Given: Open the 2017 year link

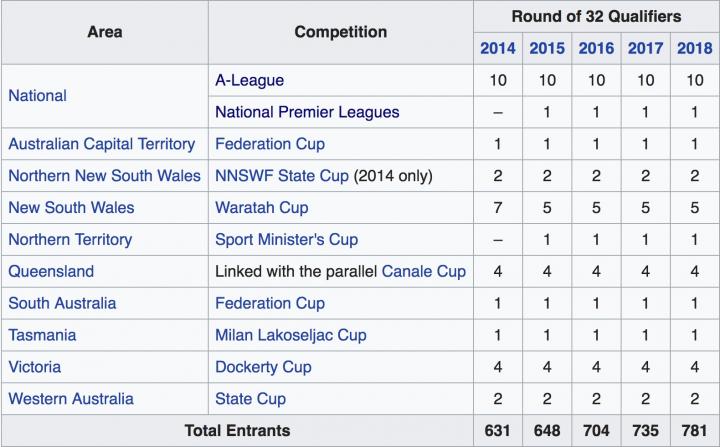Looking at the screenshot, I should [645, 48].
